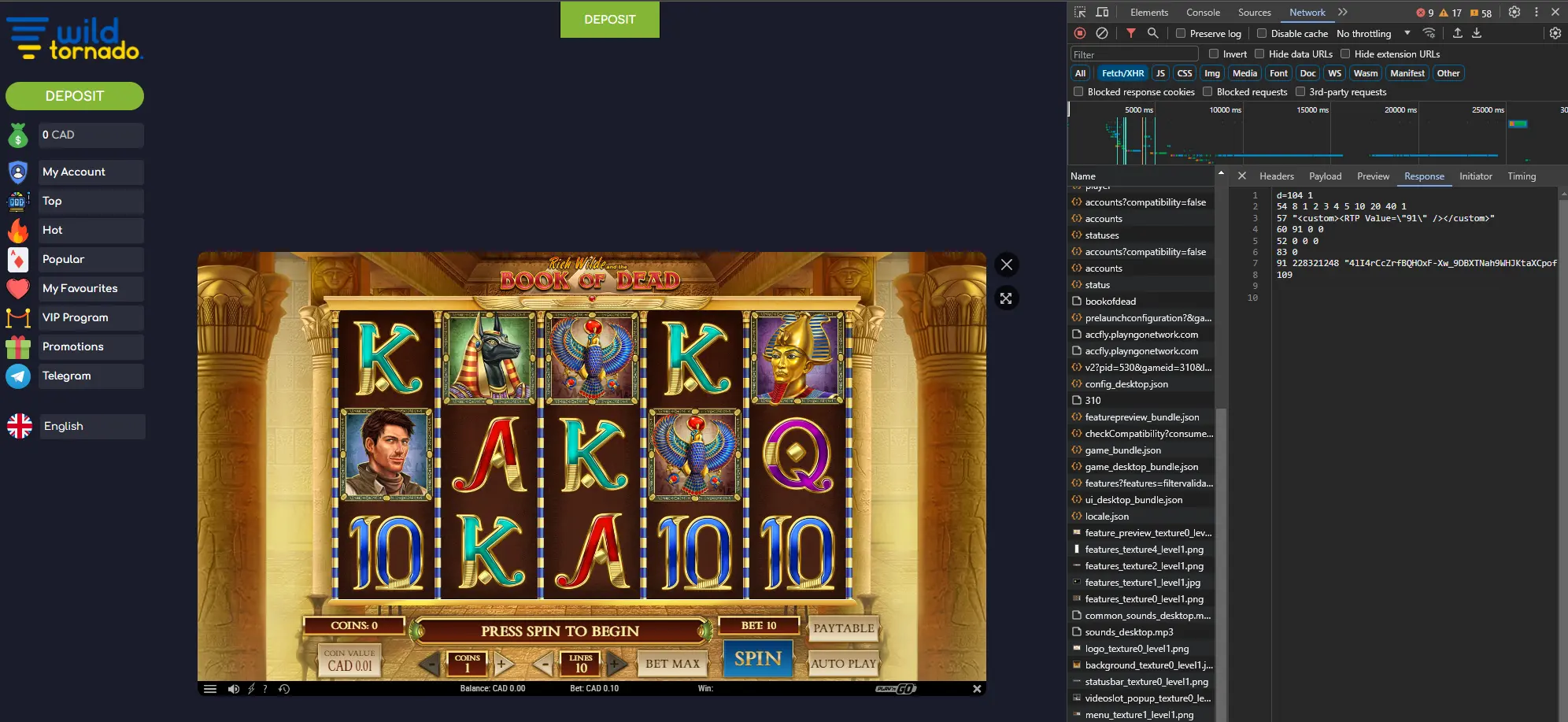The height and width of the screenshot is (722, 1568).
Task: Switch to the Elements tab
Action: coord(1149,12)
